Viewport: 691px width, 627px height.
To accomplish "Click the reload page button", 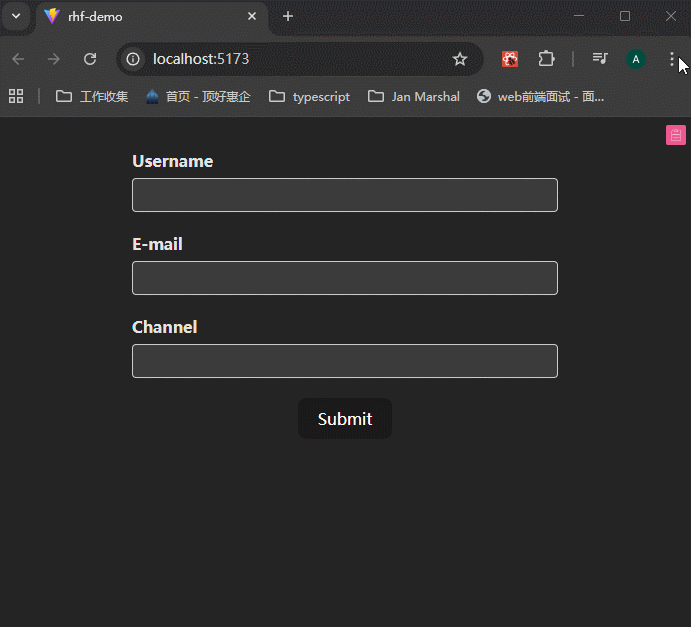I will [x=90, y=59].
